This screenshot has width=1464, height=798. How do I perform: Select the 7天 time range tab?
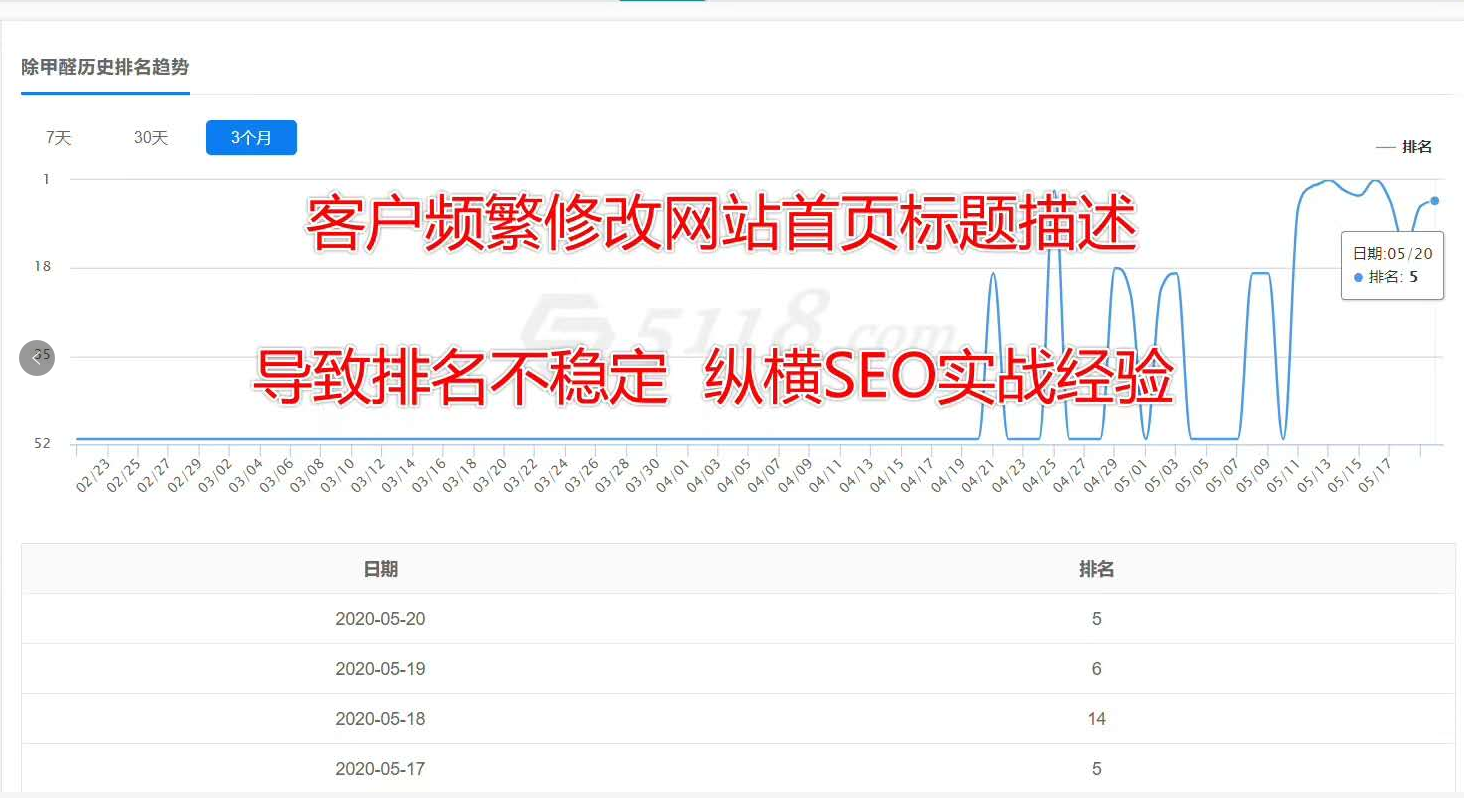point(59,138)
